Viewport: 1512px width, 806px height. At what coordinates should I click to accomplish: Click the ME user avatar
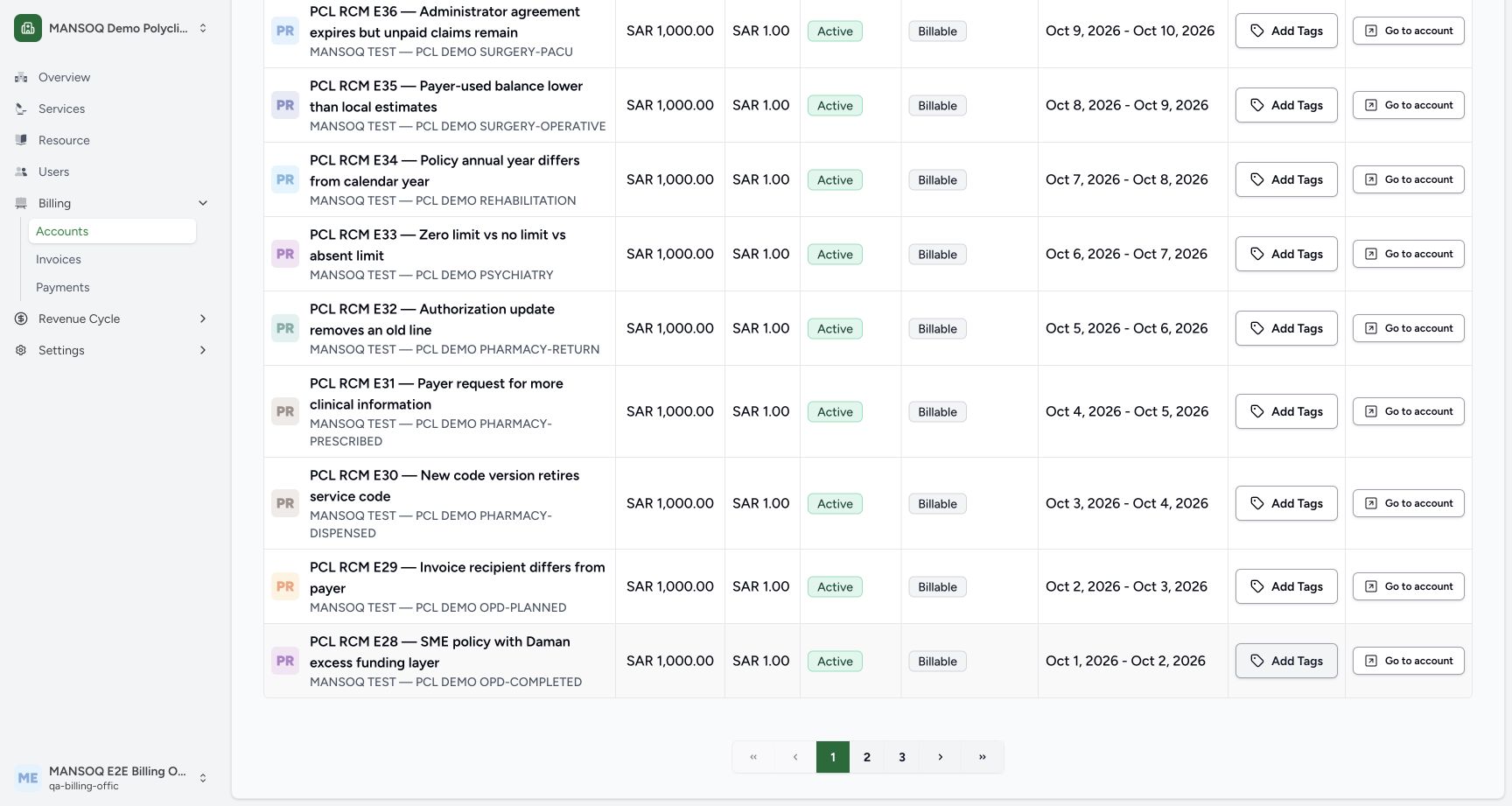click(x=28, y=777)
